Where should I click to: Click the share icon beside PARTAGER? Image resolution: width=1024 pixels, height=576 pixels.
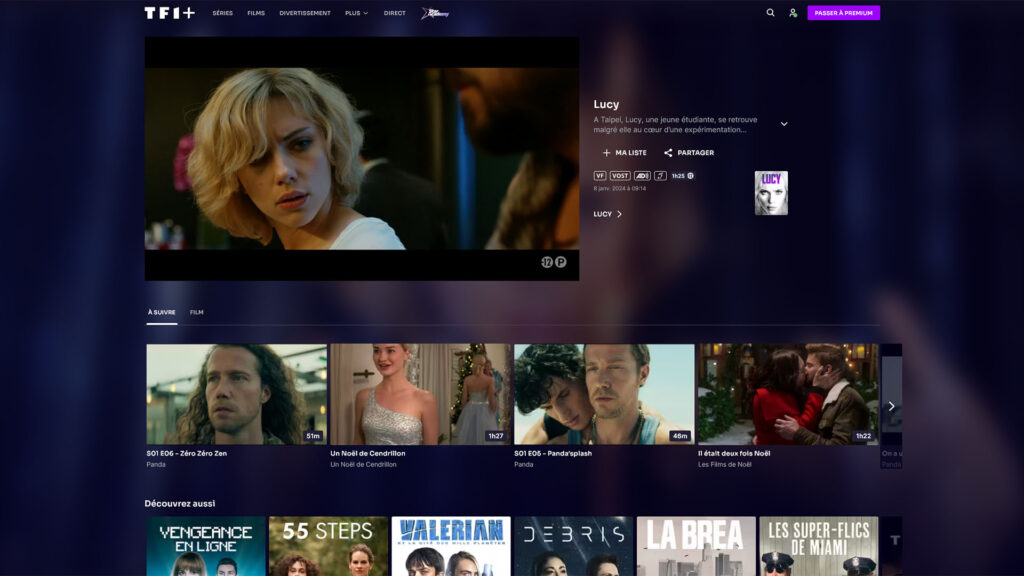pyautogui.click(x=668, y=152)
